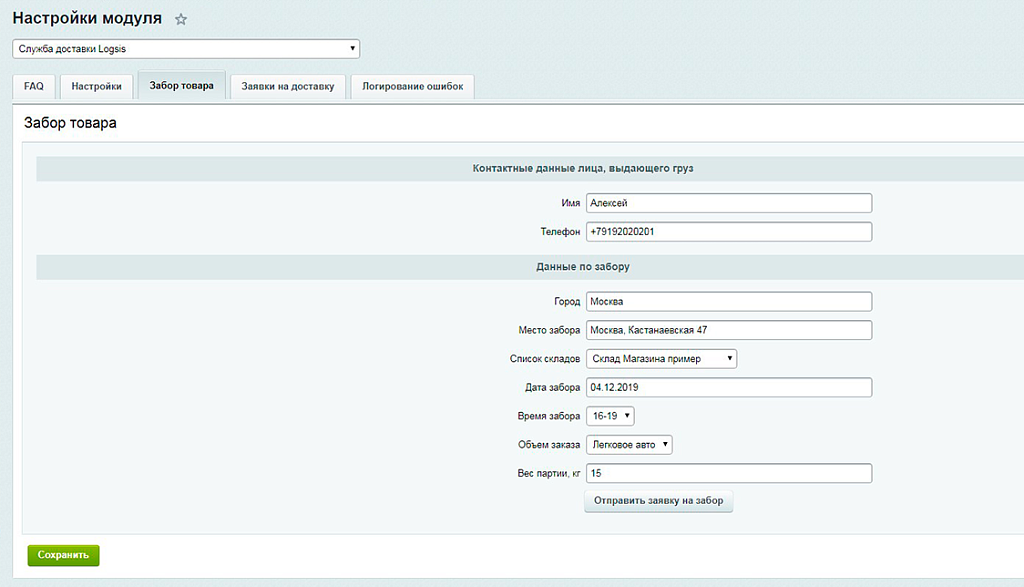This screenshot has height=587, width=1024.
Task: Focus the Телефон input field
Action: (x=728, y=232)
